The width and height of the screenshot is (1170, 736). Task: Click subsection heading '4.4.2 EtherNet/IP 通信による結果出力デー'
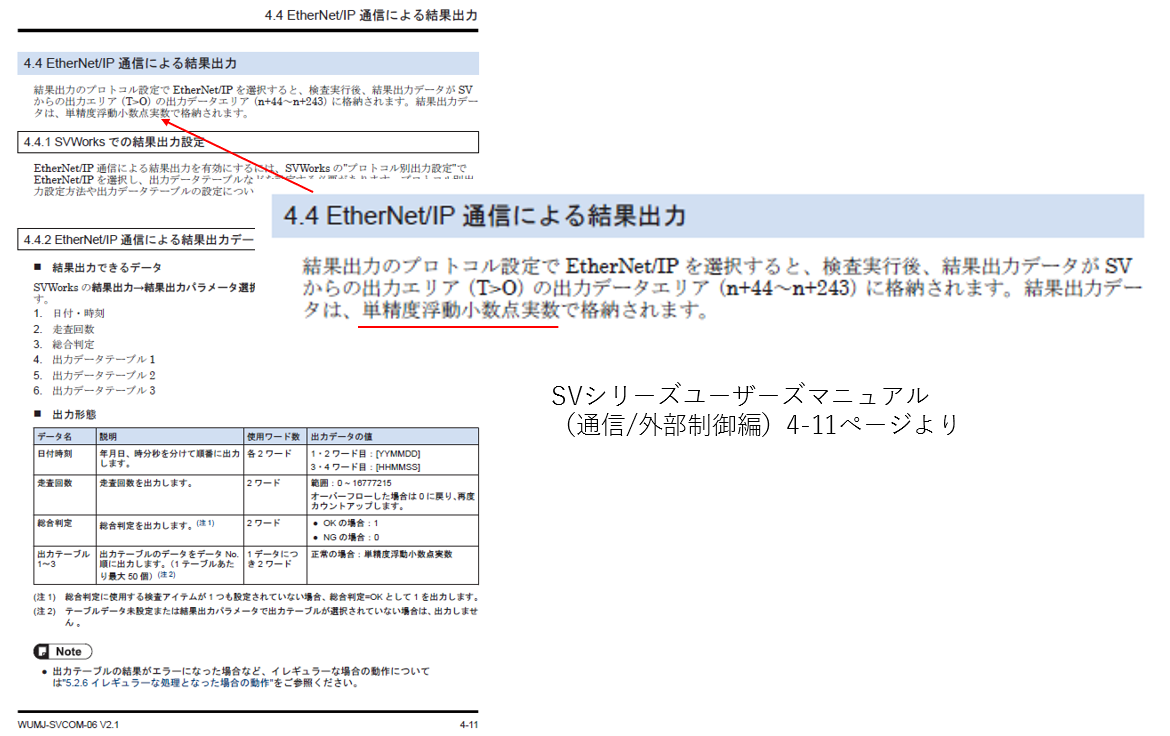tap(138, 240)
